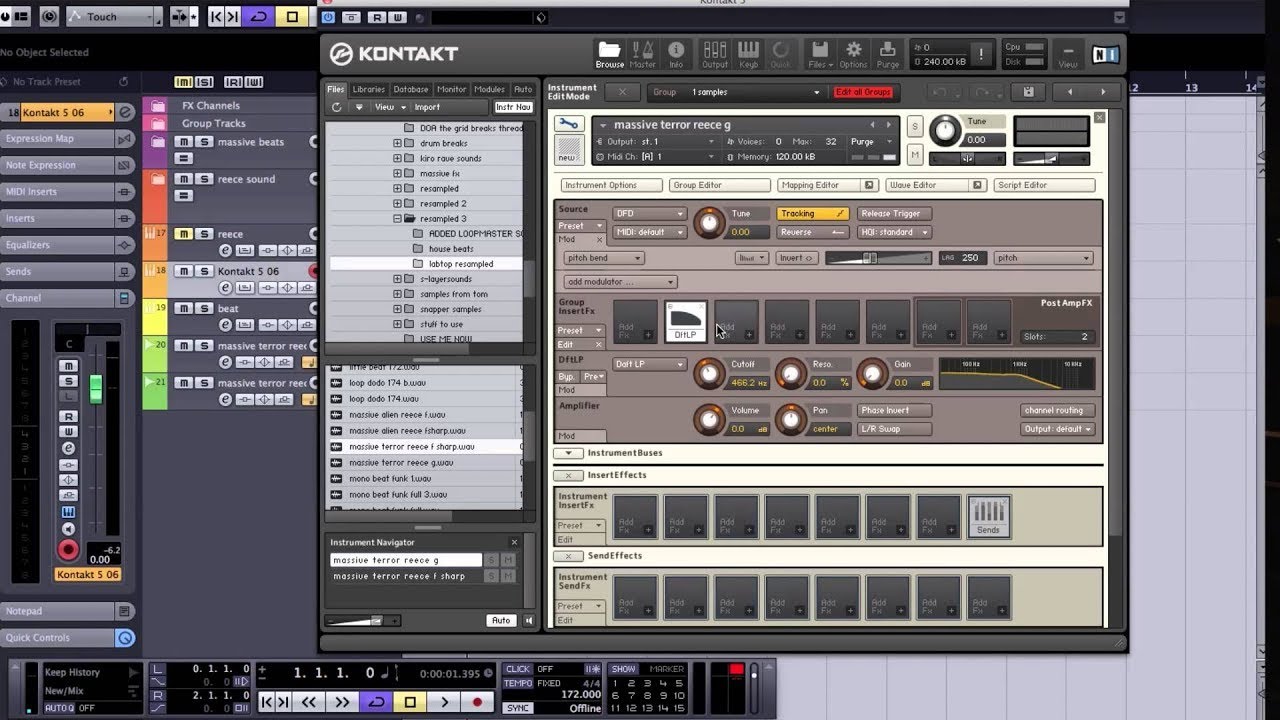Switch to the Libraries tab

pos(368,89)
